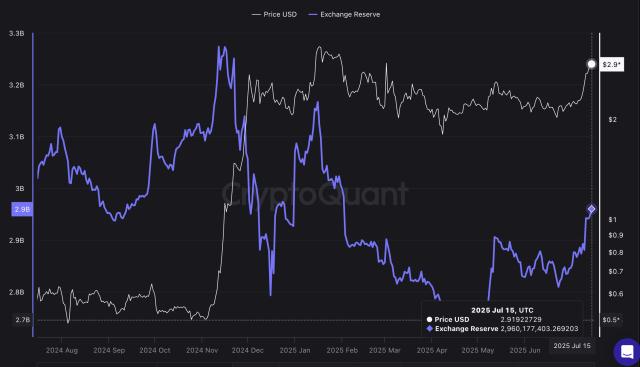Toggle the Price USD legend series
The width and height of the screenshot is (640, 367).
point(274,14)
